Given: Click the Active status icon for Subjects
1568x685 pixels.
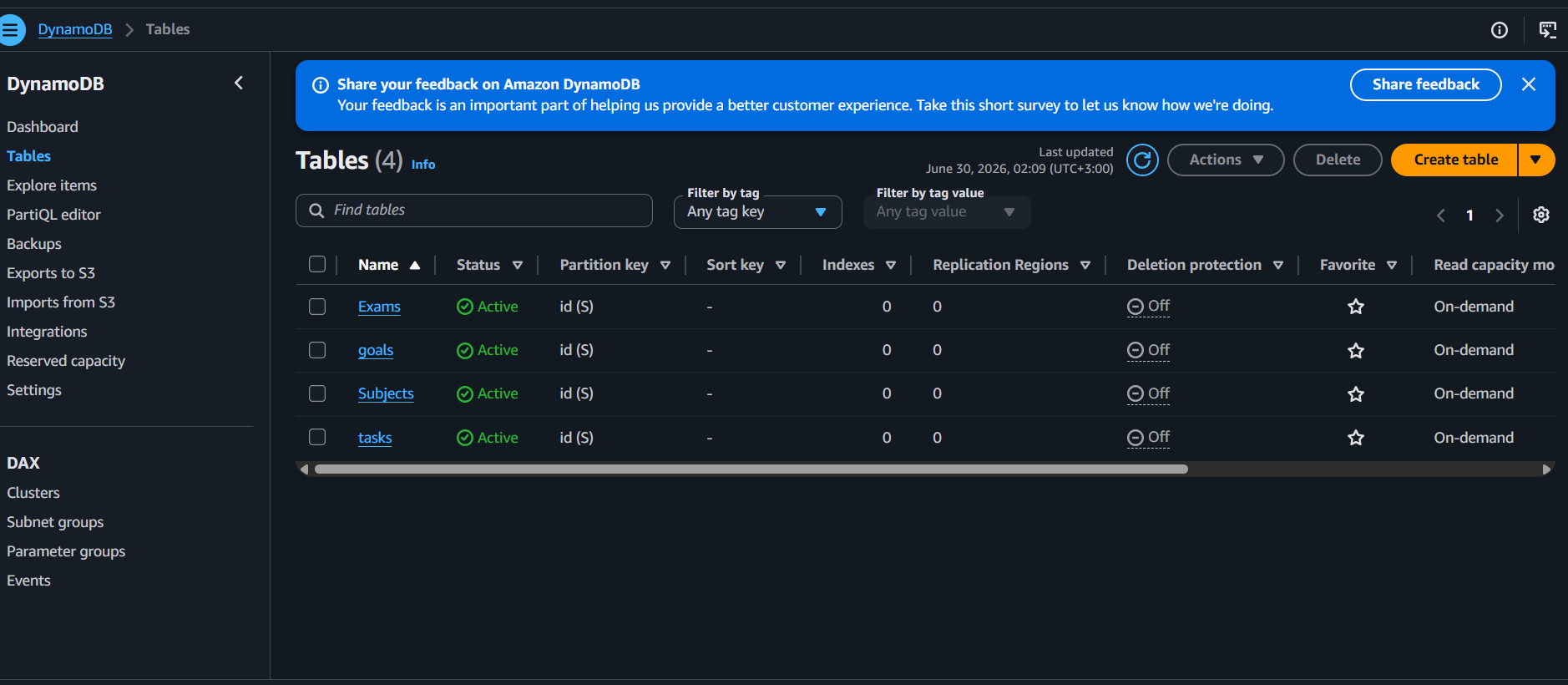Looking at the screenshot, I should (x=465, y=394).
